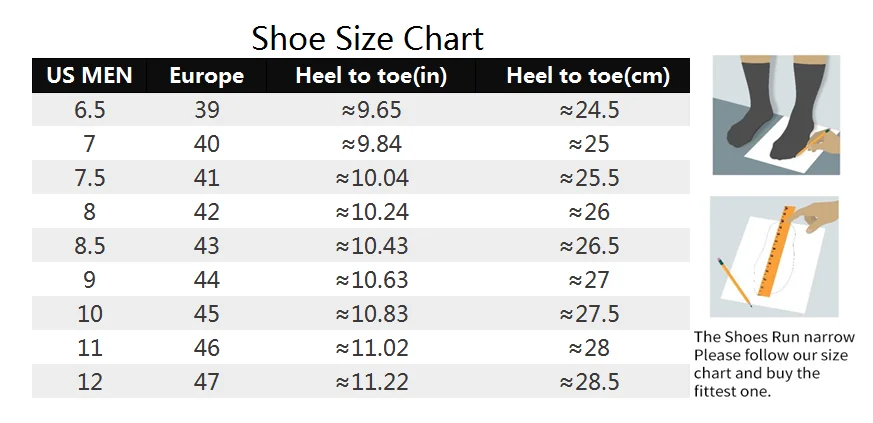Select Europe size 47 cell

point(207,382)
